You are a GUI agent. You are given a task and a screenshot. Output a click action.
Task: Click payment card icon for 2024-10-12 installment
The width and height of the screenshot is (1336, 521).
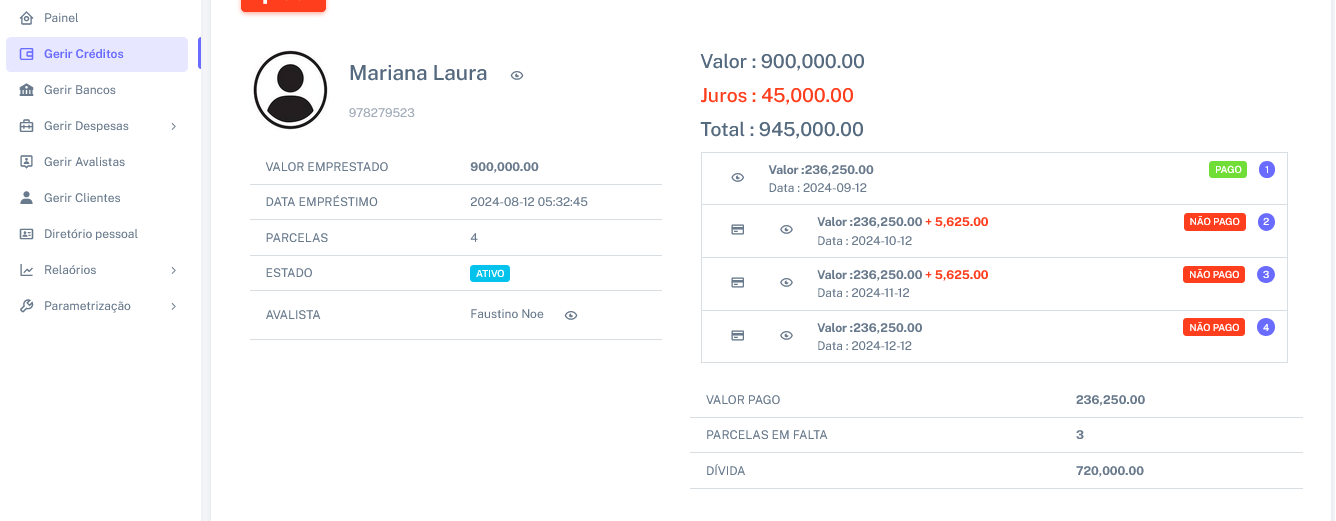[737, 230]
